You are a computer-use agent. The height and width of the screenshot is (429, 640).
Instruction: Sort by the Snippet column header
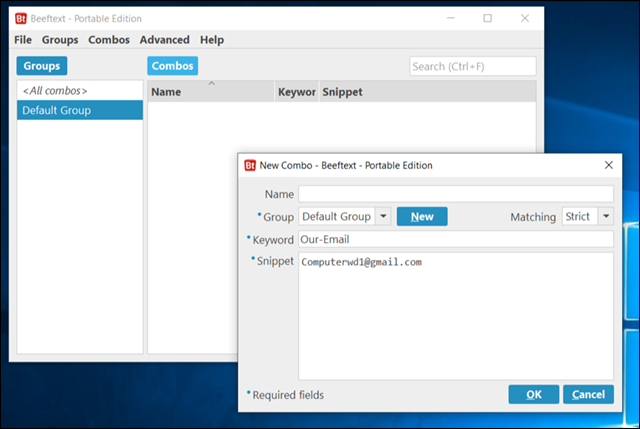coord(427,91)
